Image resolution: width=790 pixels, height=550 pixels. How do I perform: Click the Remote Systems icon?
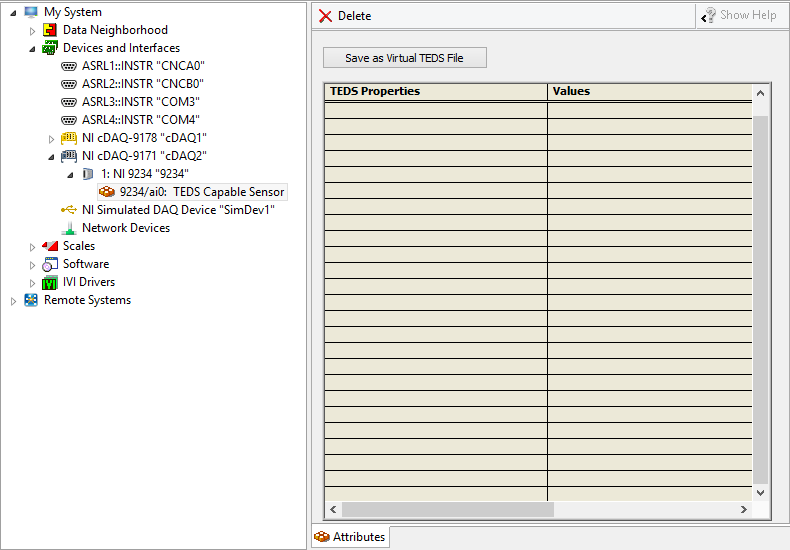click(x=31, y=300)
